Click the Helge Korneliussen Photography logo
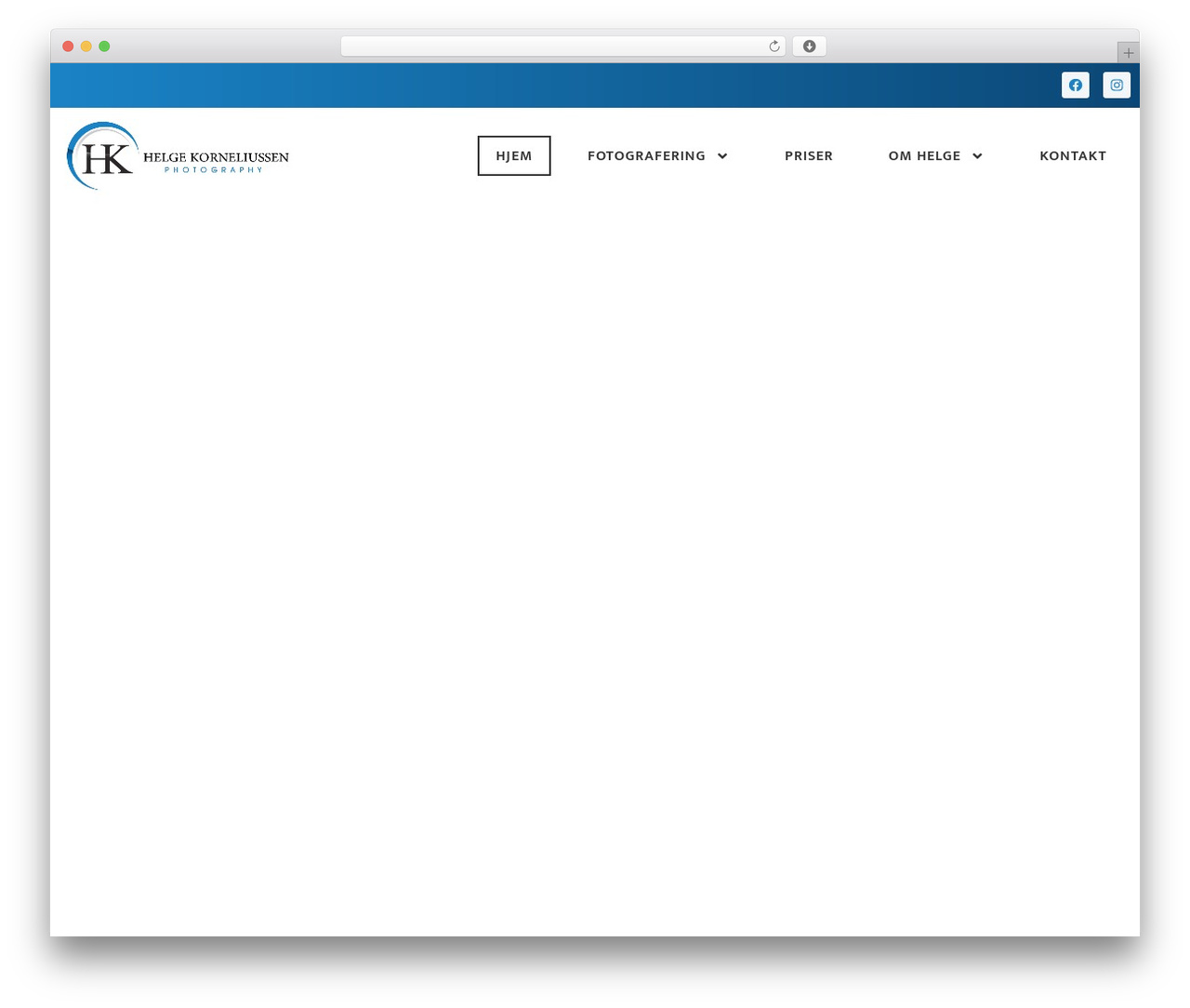Viewport: 1190px width, 1008px height. (x=178, y=156)
